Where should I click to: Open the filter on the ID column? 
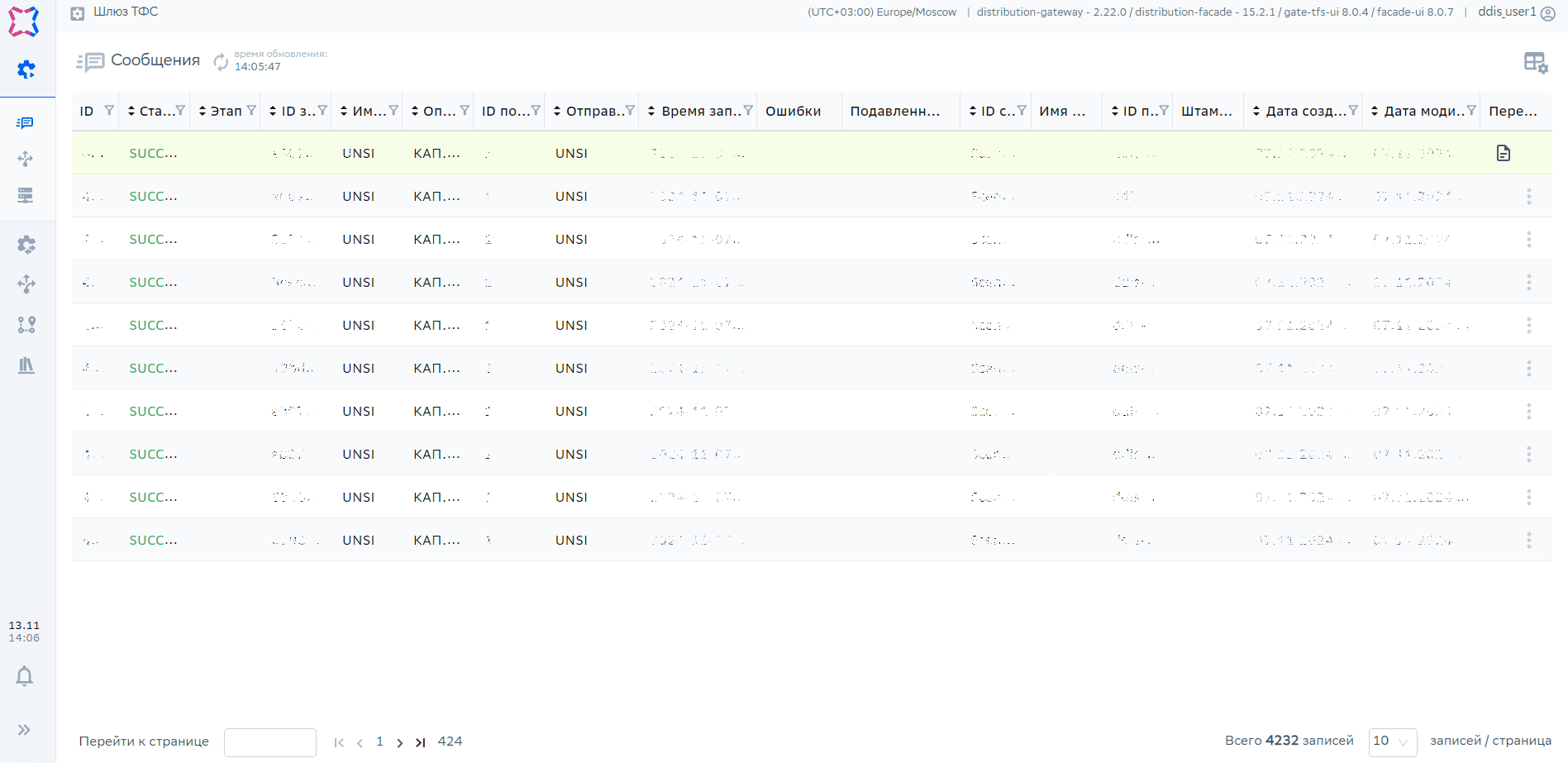click(x=109, y=111)
